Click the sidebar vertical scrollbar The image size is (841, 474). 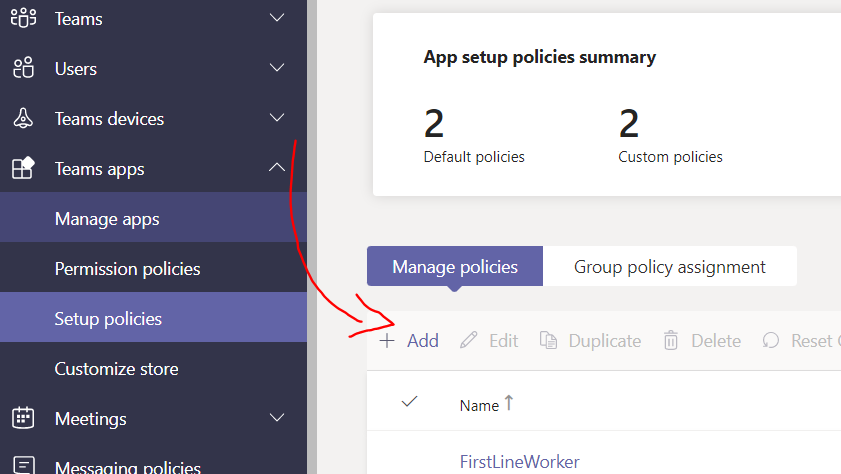click(x=312, y=237)
